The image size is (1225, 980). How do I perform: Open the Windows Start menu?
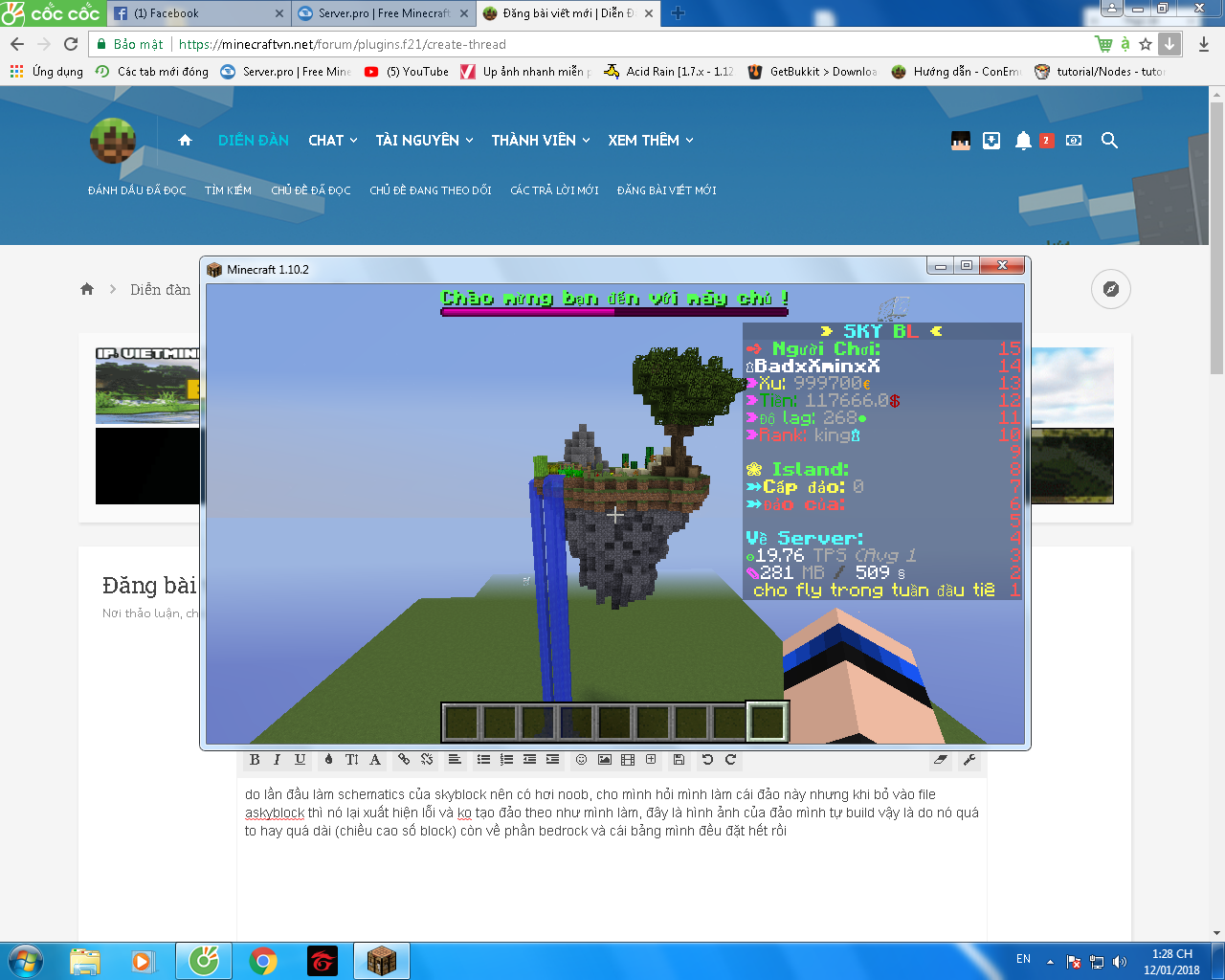[25, 960]
